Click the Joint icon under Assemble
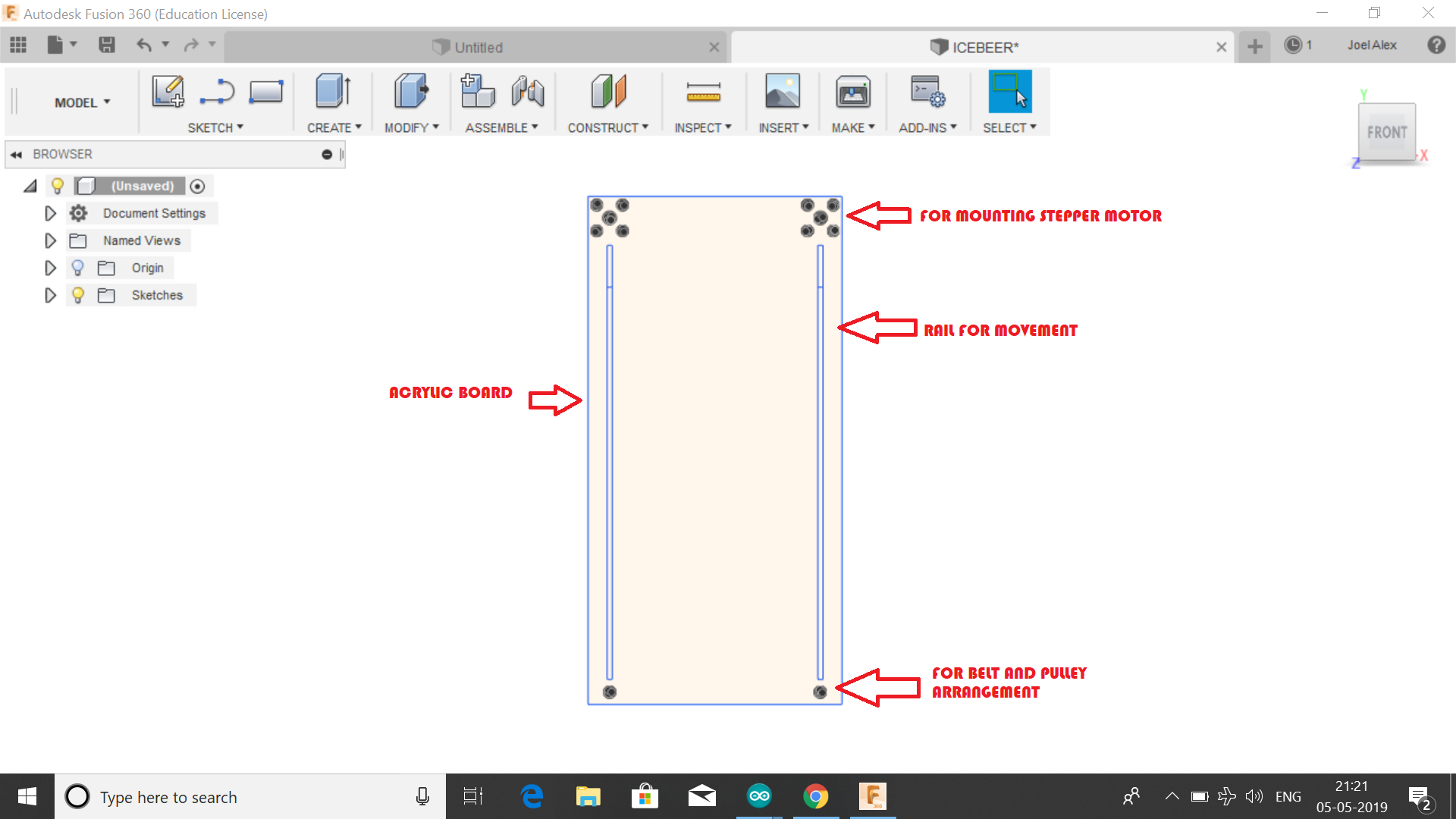Viewport: 1456px width, 819px height. coord(528,92)
